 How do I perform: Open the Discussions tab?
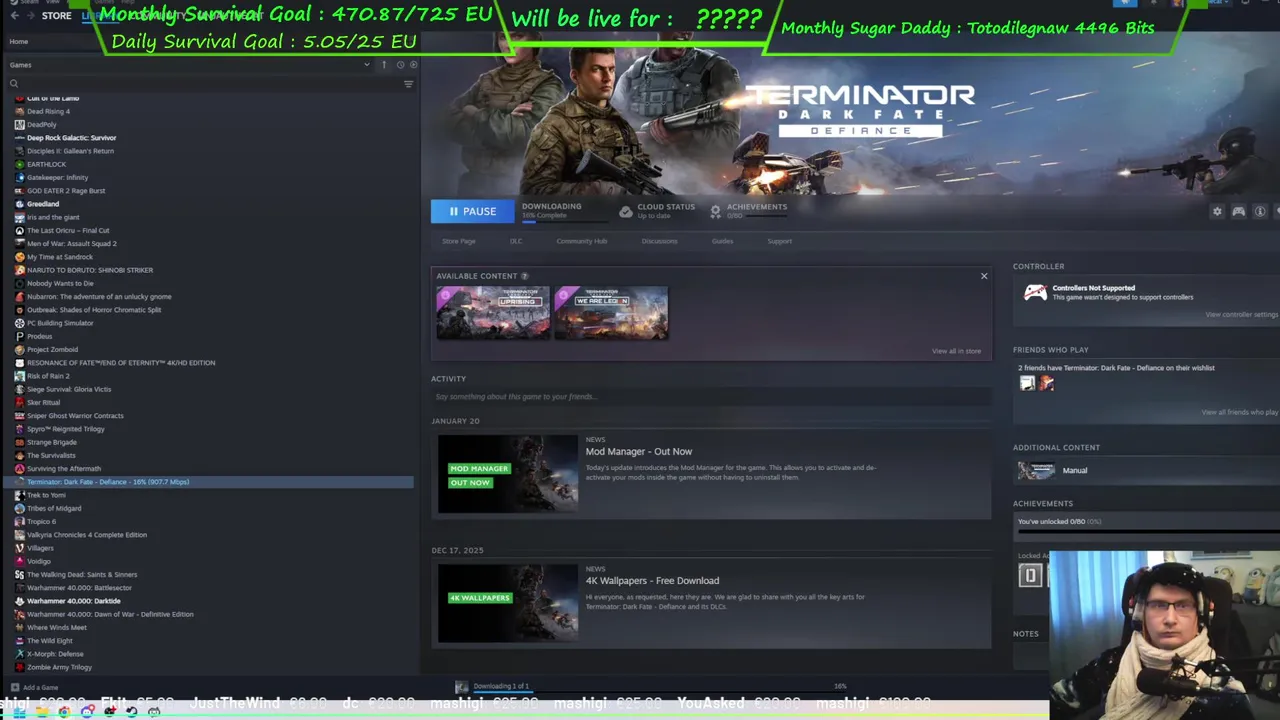coord(659,241)
